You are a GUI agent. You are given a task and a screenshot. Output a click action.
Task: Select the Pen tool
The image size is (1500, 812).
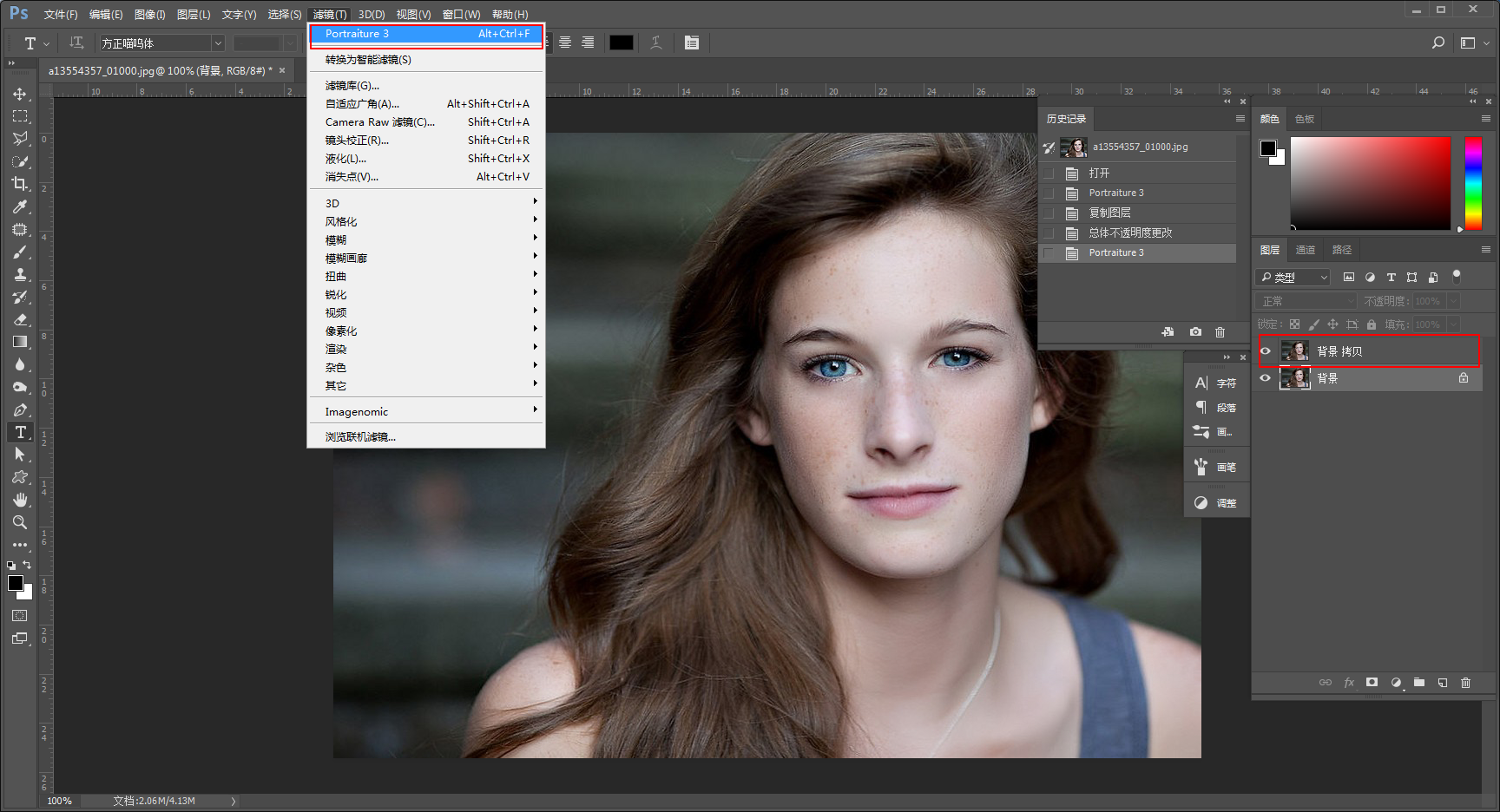click(x=20, y=409)
